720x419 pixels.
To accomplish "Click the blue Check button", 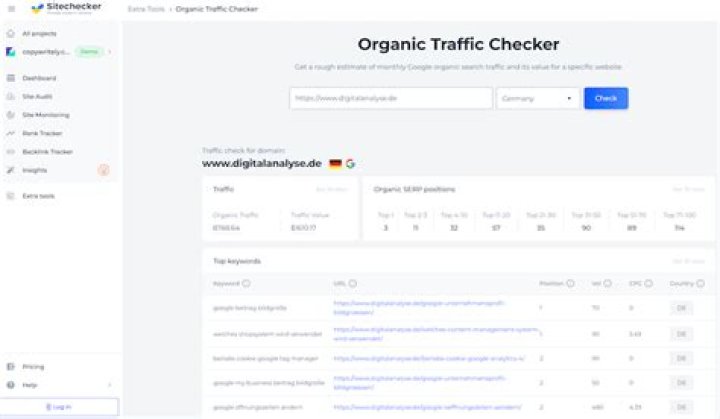I will [x=606, y=98].
